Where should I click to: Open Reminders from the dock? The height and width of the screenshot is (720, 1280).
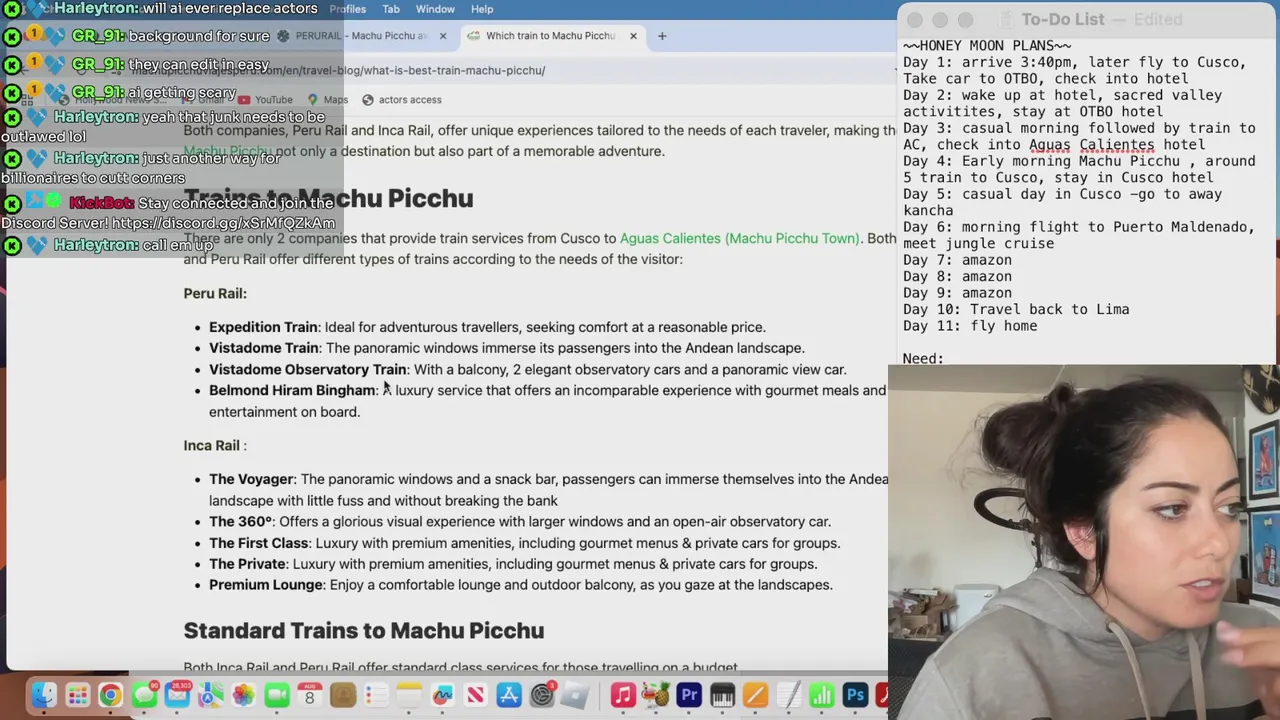click(x=376, y=695)
